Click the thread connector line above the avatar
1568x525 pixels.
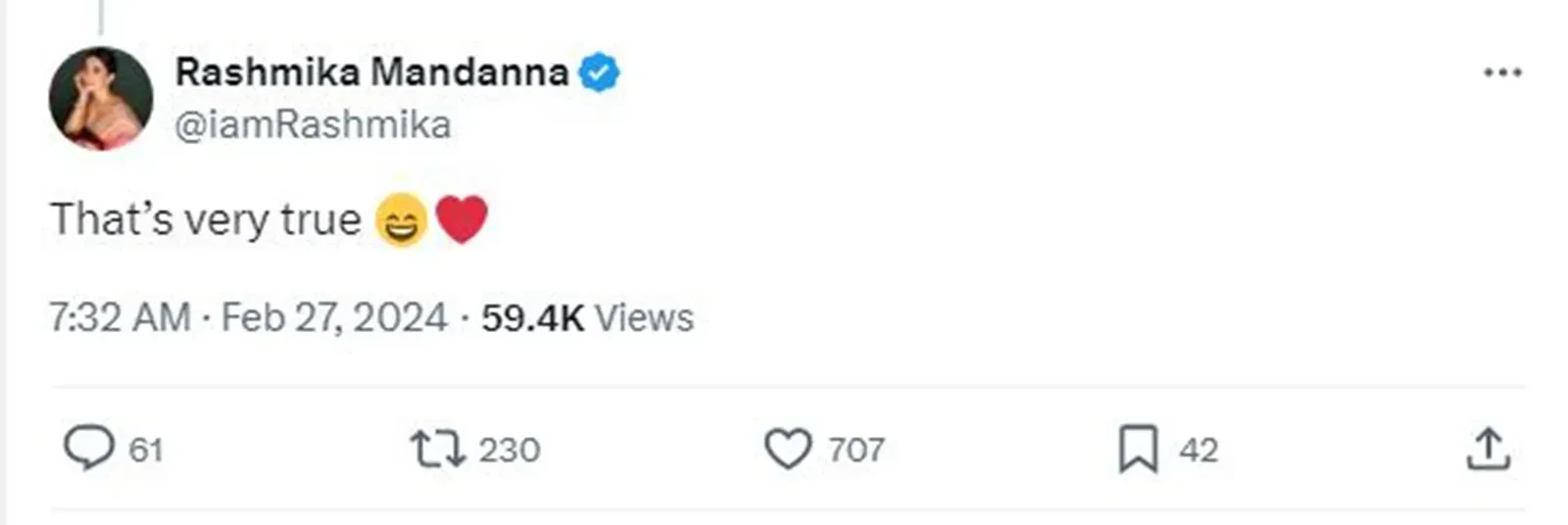tap(101, 16)
